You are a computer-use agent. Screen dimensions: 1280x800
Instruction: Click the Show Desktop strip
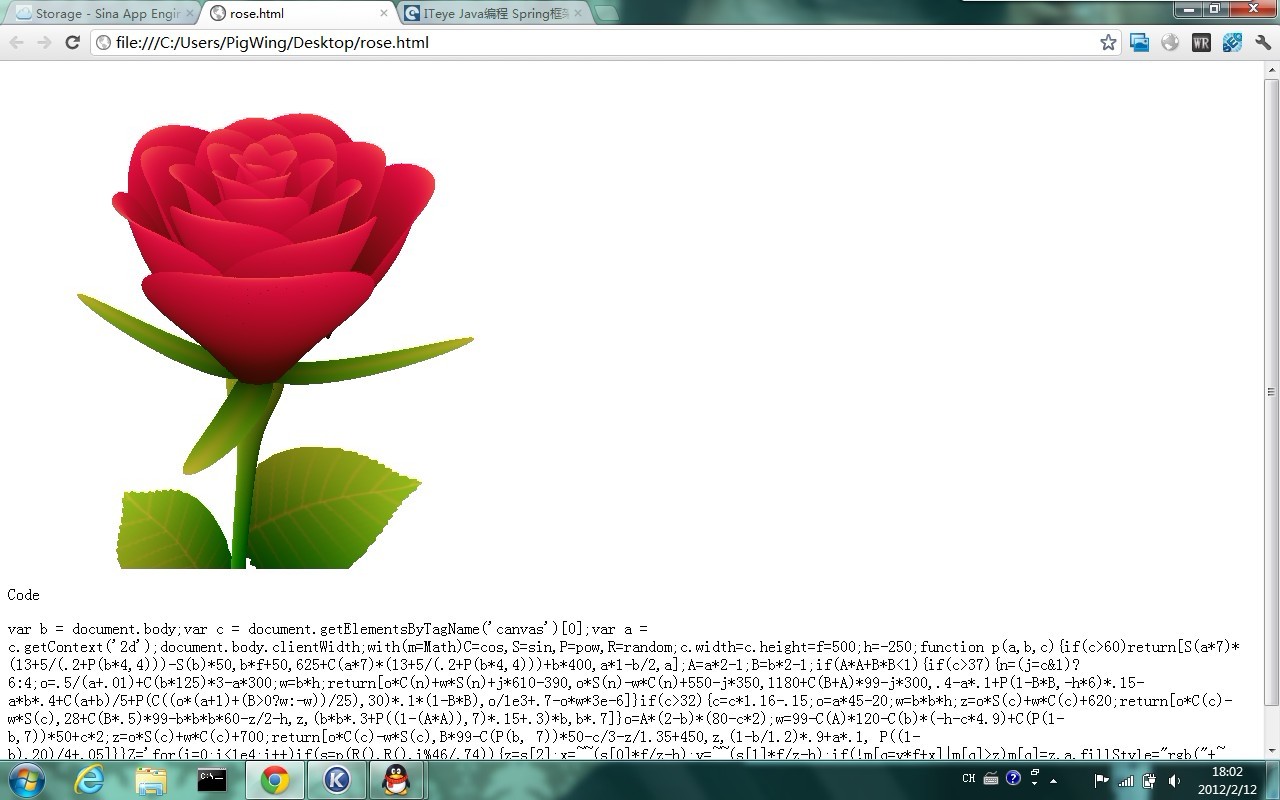tap(1273, 780)
